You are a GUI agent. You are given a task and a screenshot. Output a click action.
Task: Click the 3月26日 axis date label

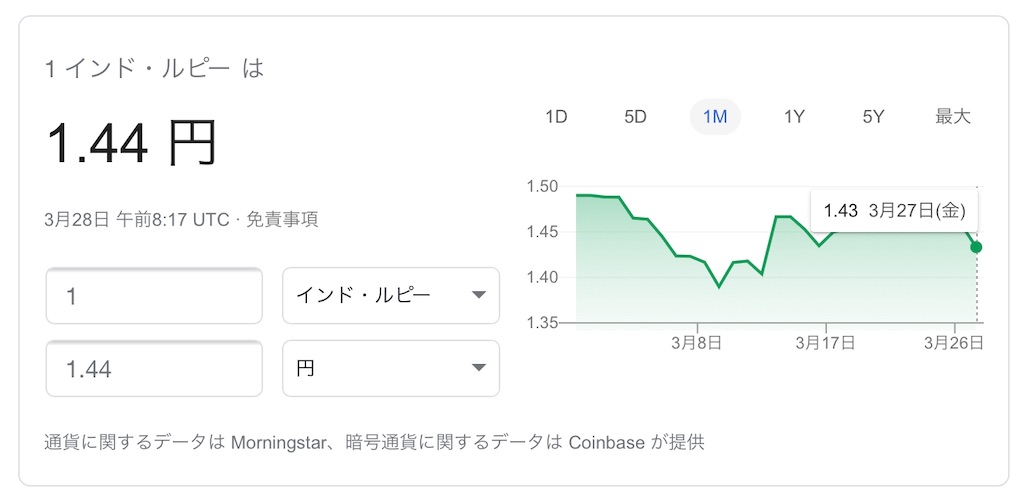pyautogui.click(x=954, y=343)
